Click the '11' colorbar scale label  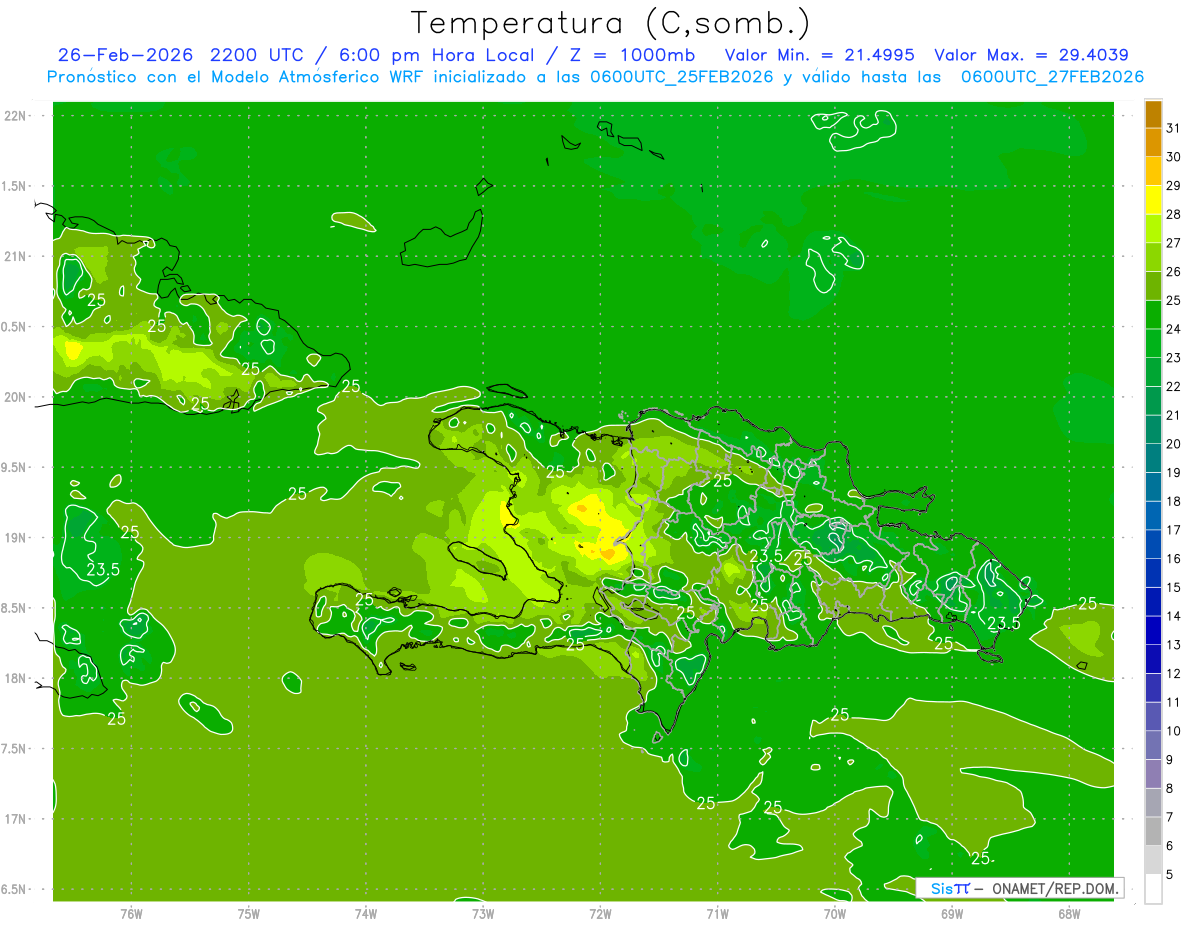pyautogui.click(x=1173, y=702)
